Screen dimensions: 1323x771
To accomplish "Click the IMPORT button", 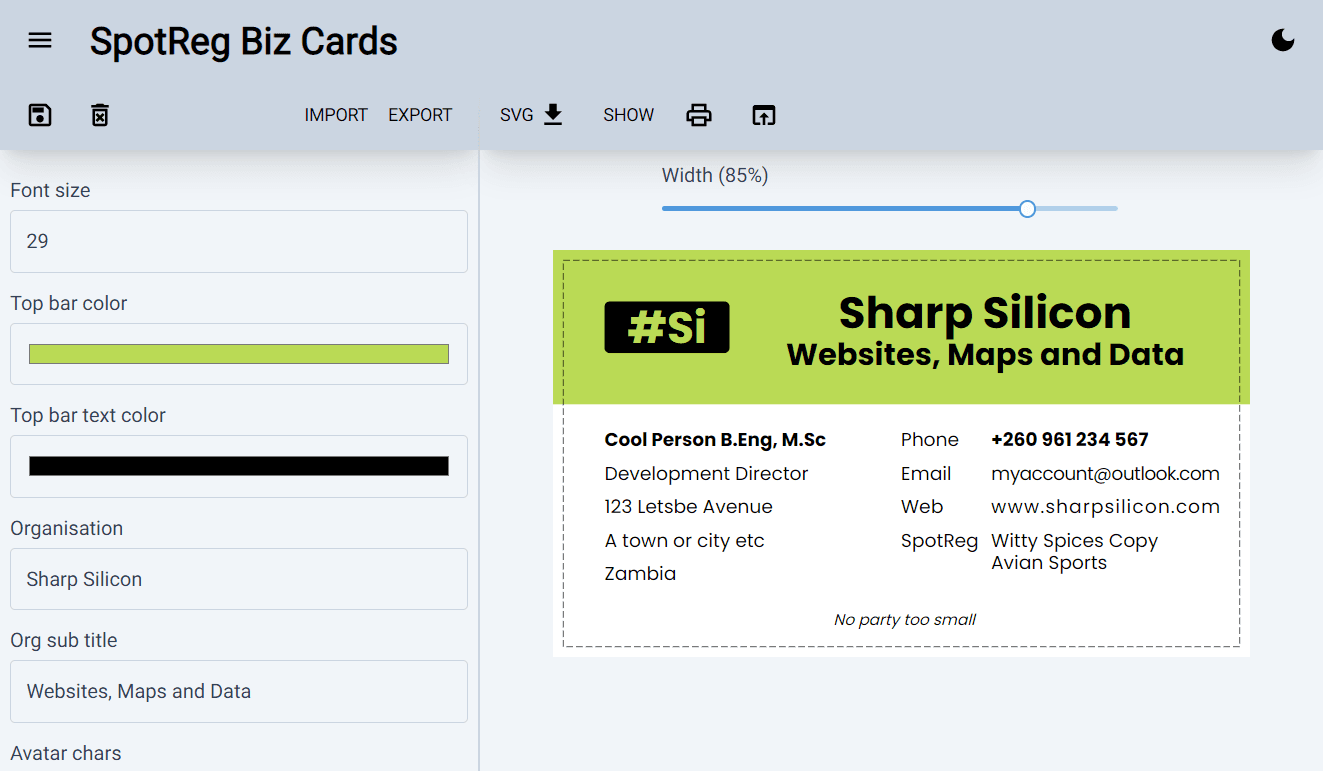I will click(x=336, y=115).
